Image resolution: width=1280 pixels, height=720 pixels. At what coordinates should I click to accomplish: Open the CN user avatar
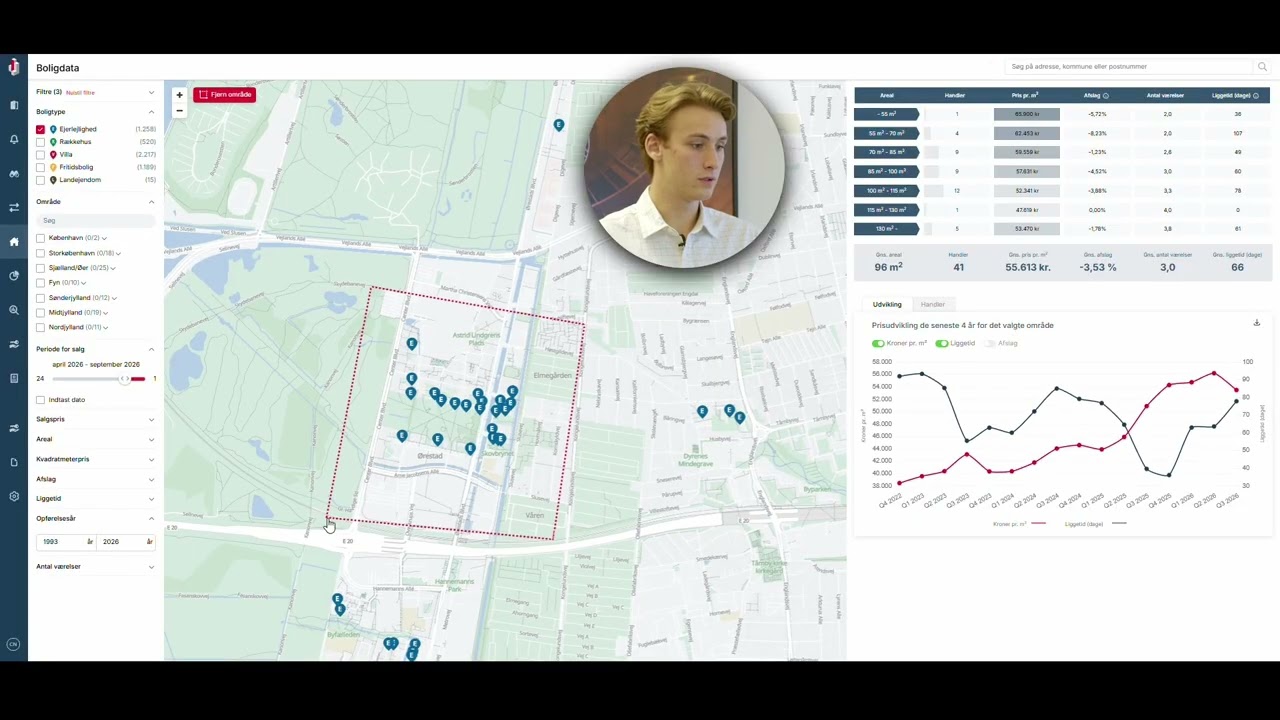(x=13, y=645)
